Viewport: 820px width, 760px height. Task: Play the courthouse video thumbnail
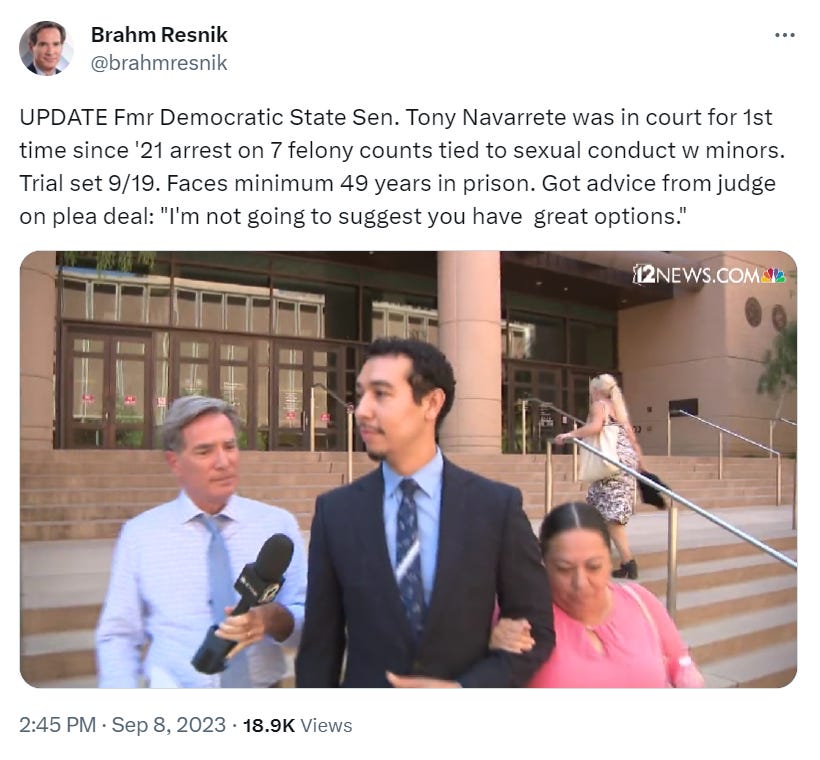(x=408, y=469)
